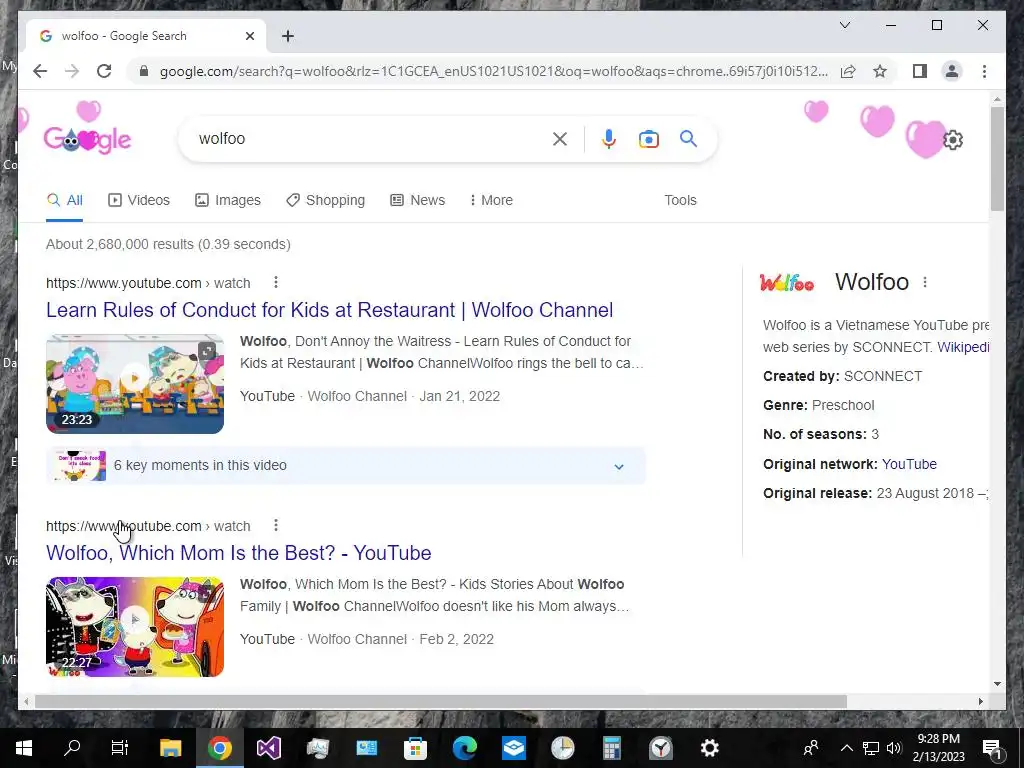Share this page via address bar icon

(x=848, y=71)
